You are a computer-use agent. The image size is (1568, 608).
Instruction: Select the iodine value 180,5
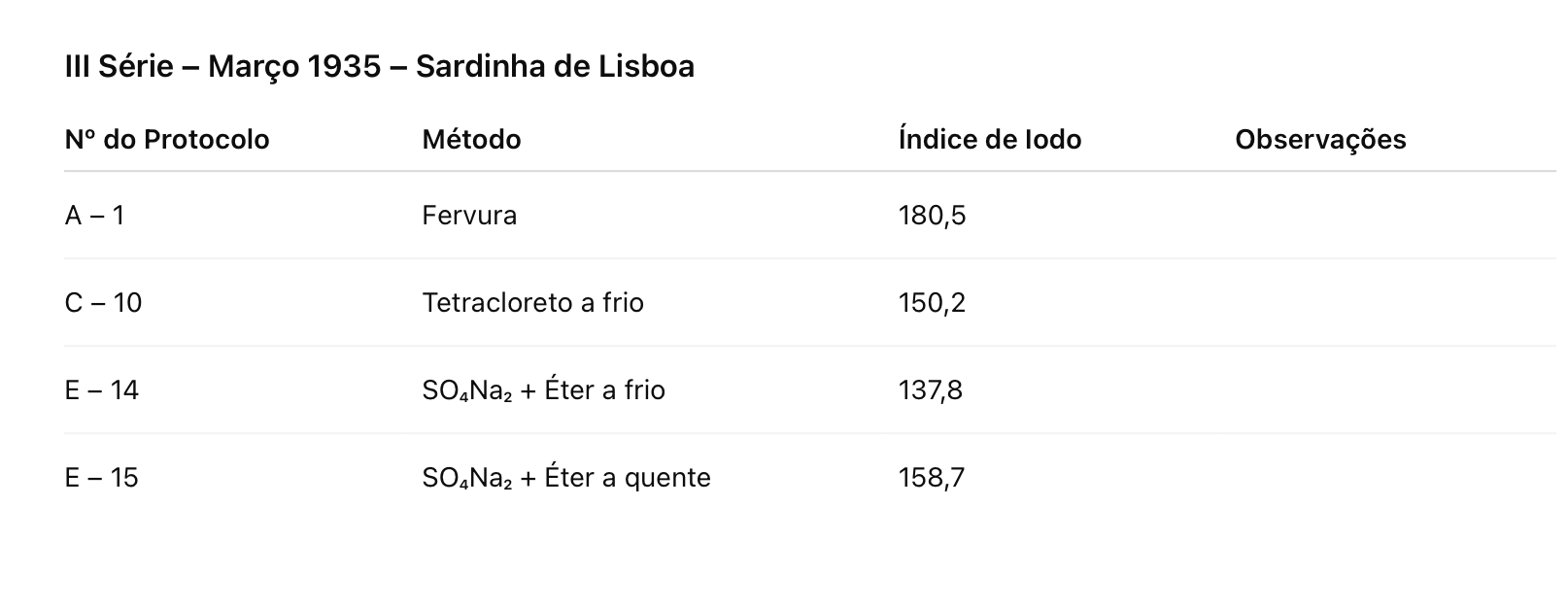932,216
